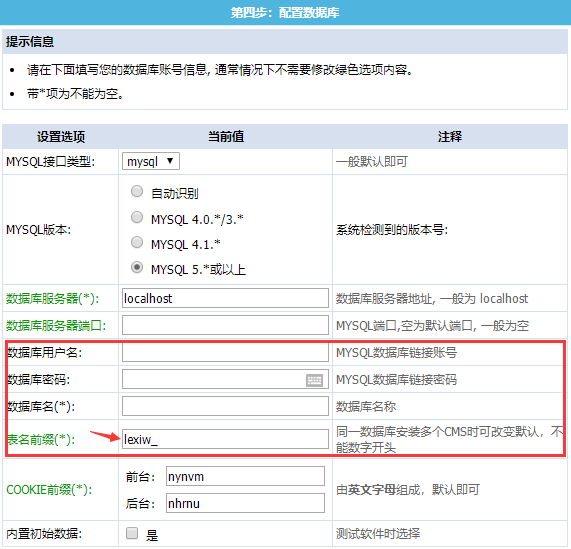Select the MYSQL 4.0.*/3.* radio option
This screenshot has width=571, height=549.
(x=137, y=217)
